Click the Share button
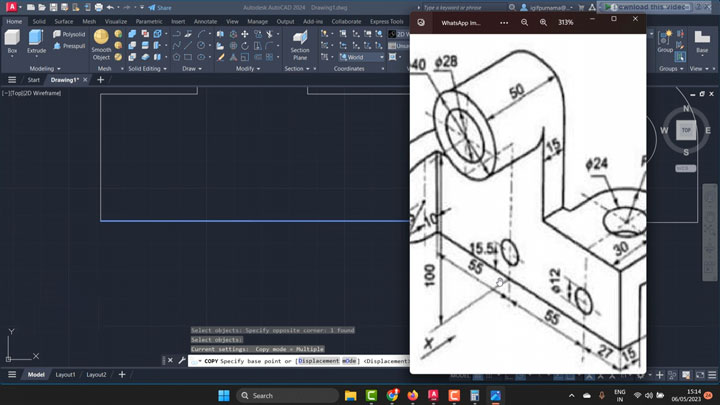Image resolution: width=720 pixels, height=405 pixels. coord(159,8)
